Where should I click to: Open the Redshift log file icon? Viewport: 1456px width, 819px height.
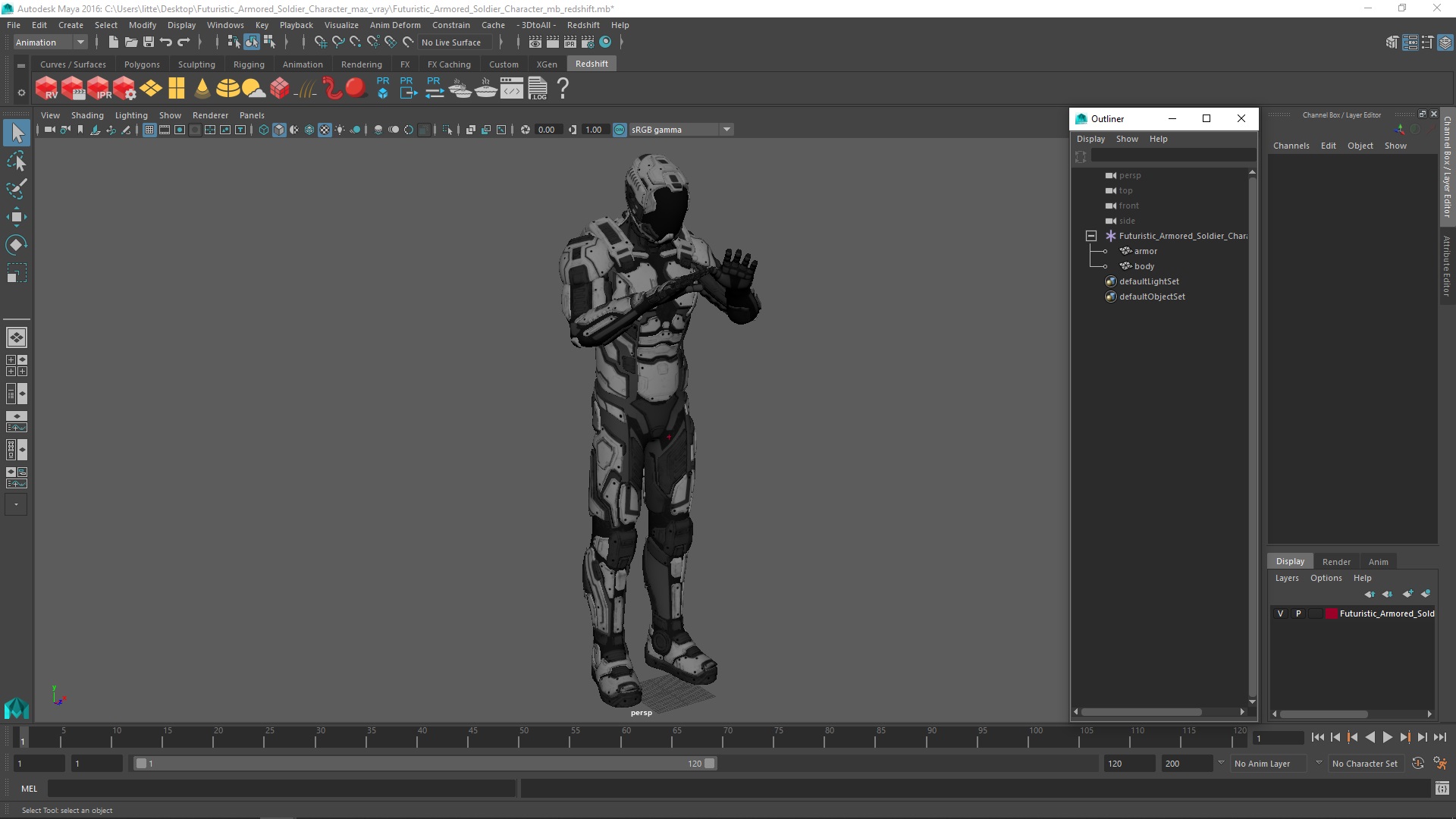point(538,89)
